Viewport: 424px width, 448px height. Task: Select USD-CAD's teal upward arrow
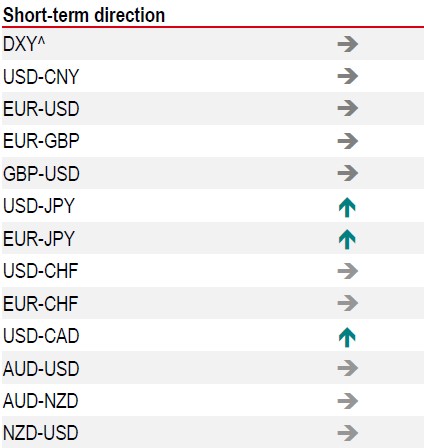click(347, 337)
